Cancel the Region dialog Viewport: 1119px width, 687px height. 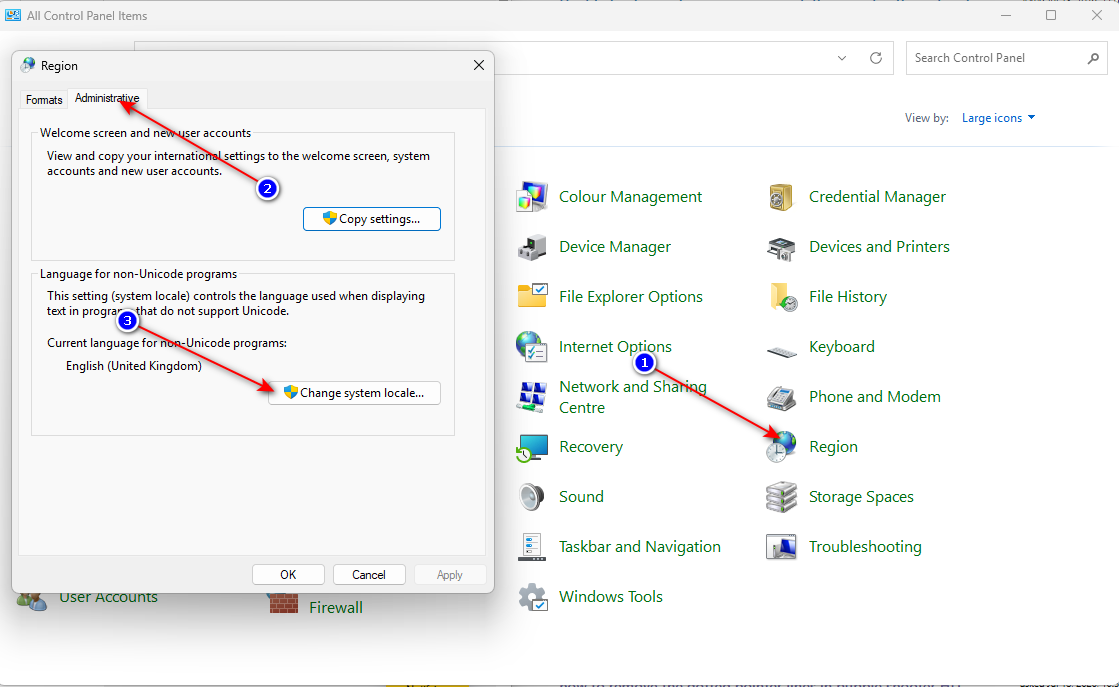pos(369,575)
